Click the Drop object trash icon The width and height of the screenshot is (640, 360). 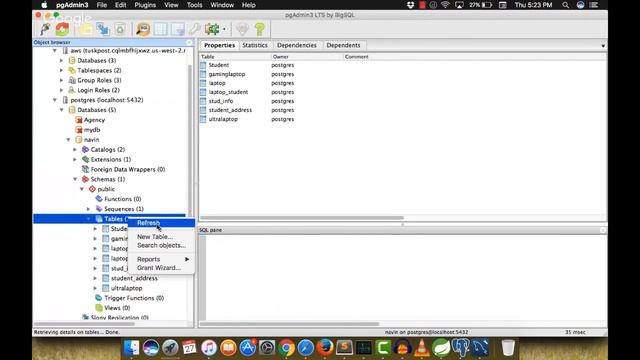(120, 29)
